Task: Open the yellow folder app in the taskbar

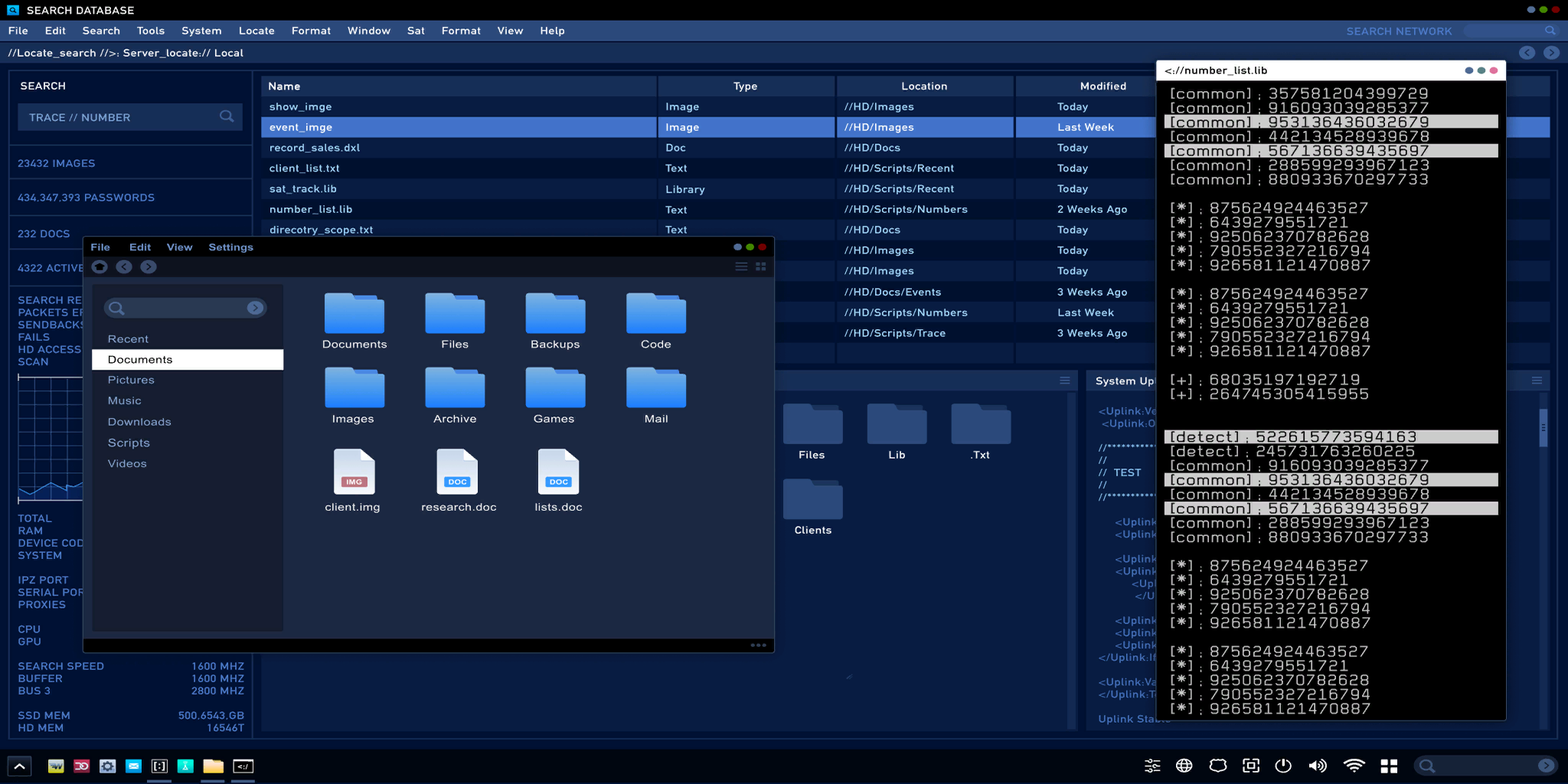Action: tap(213, 766)
